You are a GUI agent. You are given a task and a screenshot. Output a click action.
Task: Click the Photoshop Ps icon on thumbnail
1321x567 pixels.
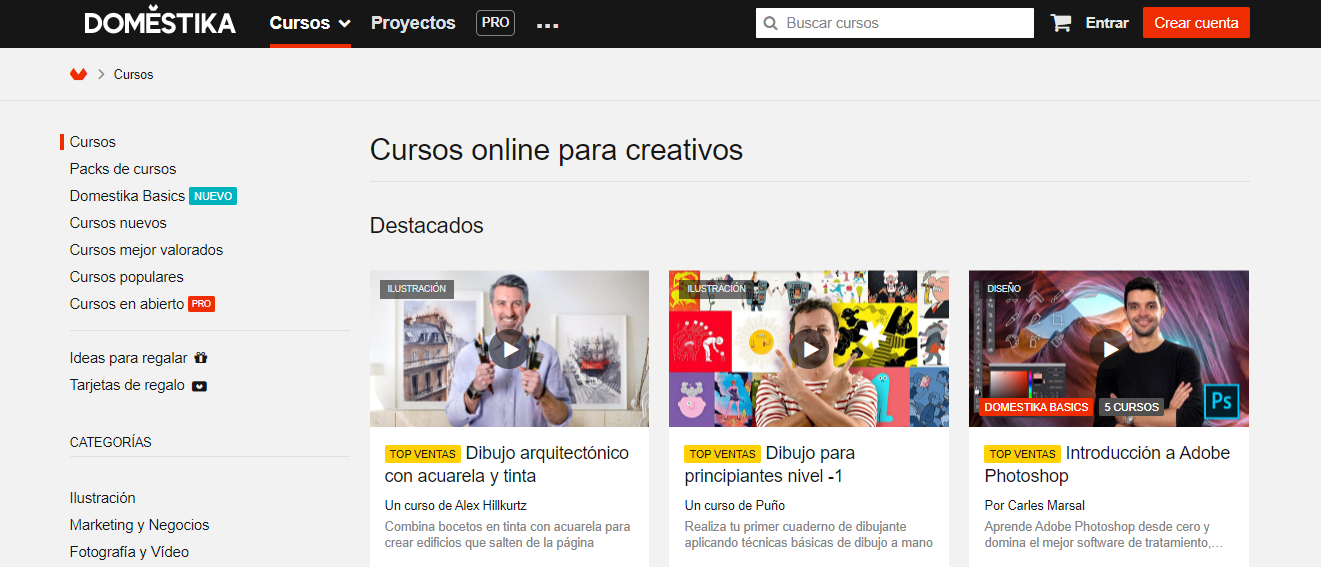[x=1221, y=401]
